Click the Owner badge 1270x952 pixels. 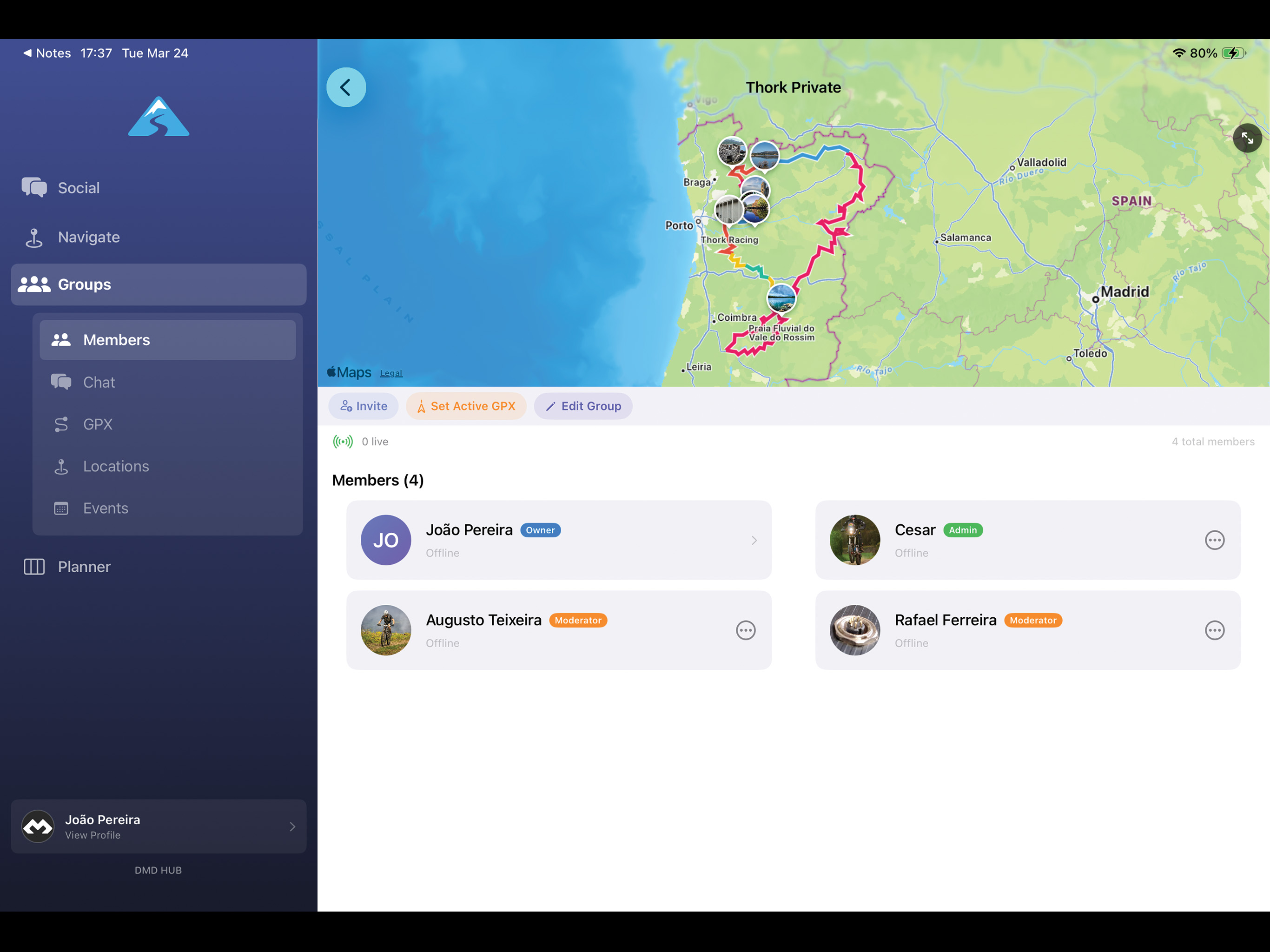click(x=540, y=530)
